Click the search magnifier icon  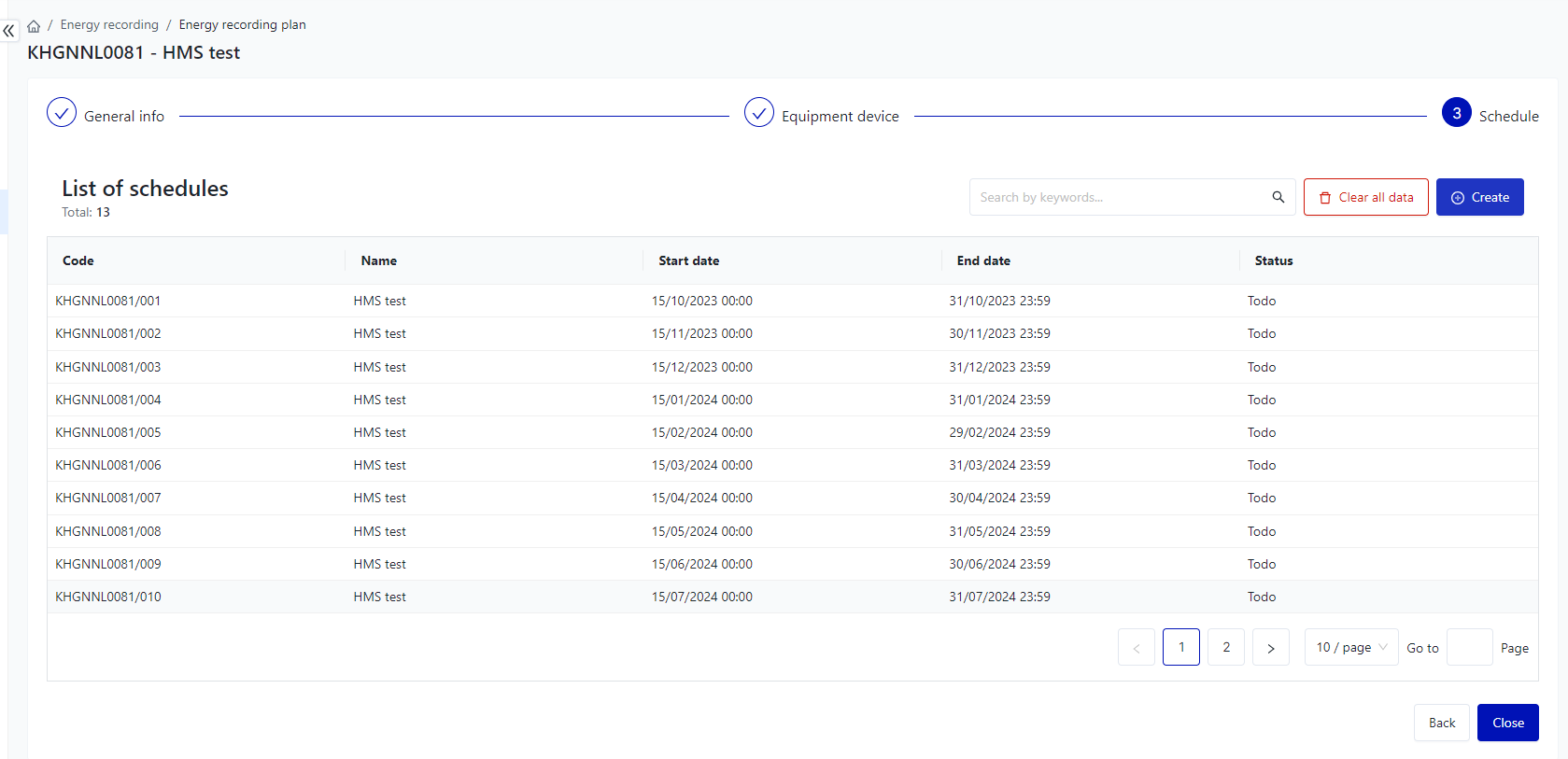click(1278, 197)
